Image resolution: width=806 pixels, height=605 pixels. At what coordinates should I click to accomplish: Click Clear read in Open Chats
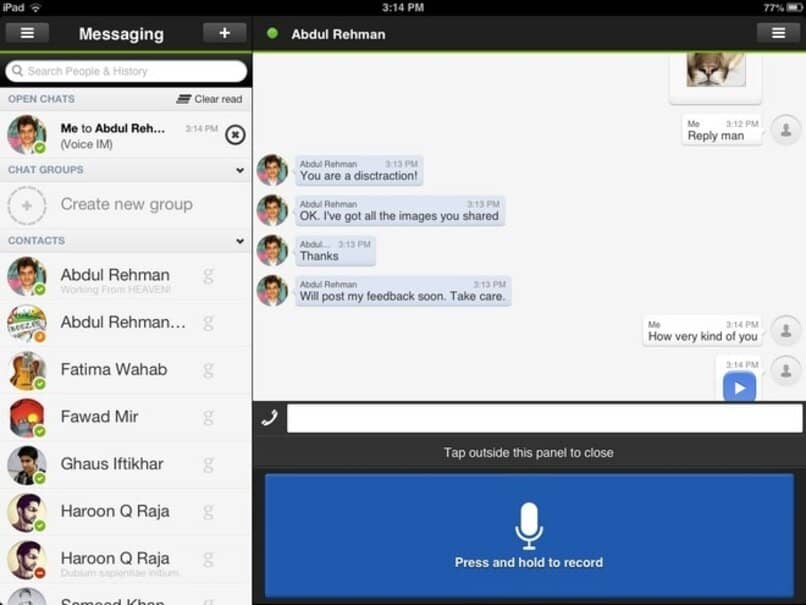(210, 99)
